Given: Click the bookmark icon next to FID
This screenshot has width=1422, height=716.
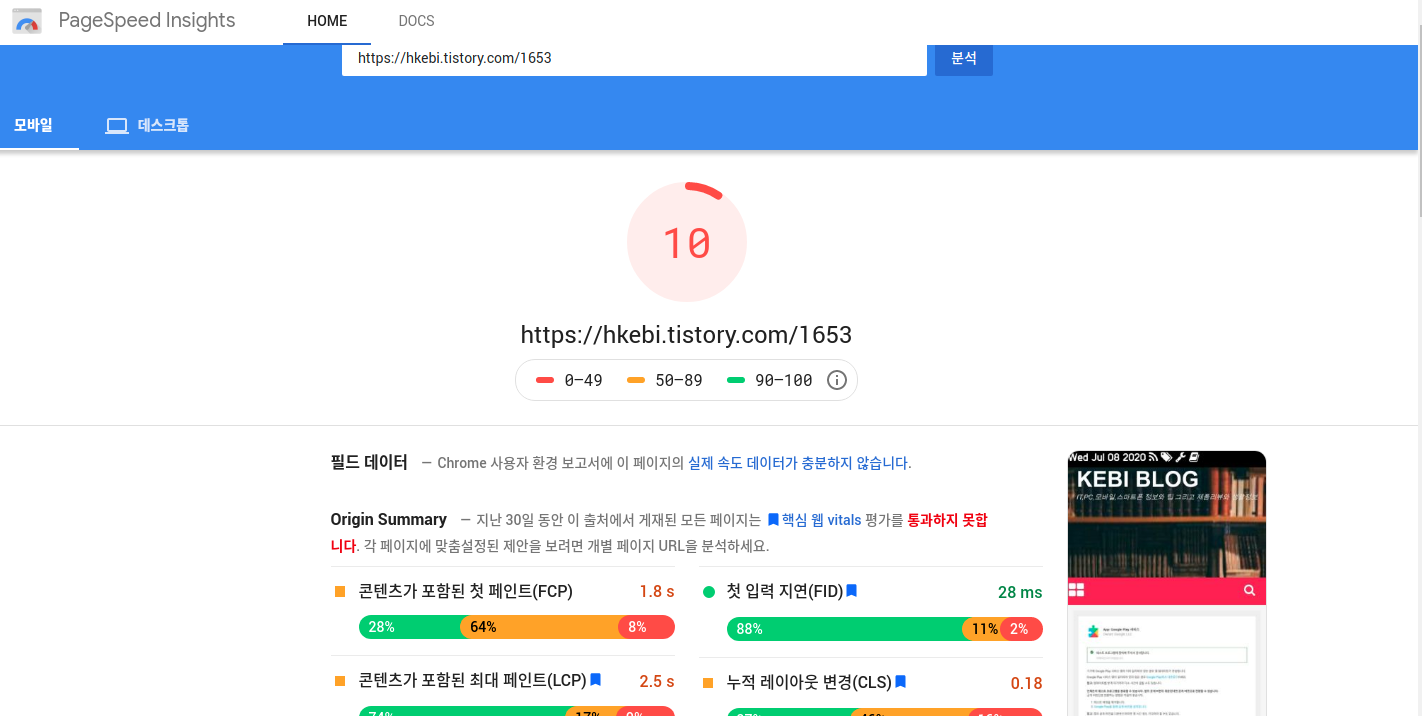Looking at the screenshot, I should [x=851, y=591].
